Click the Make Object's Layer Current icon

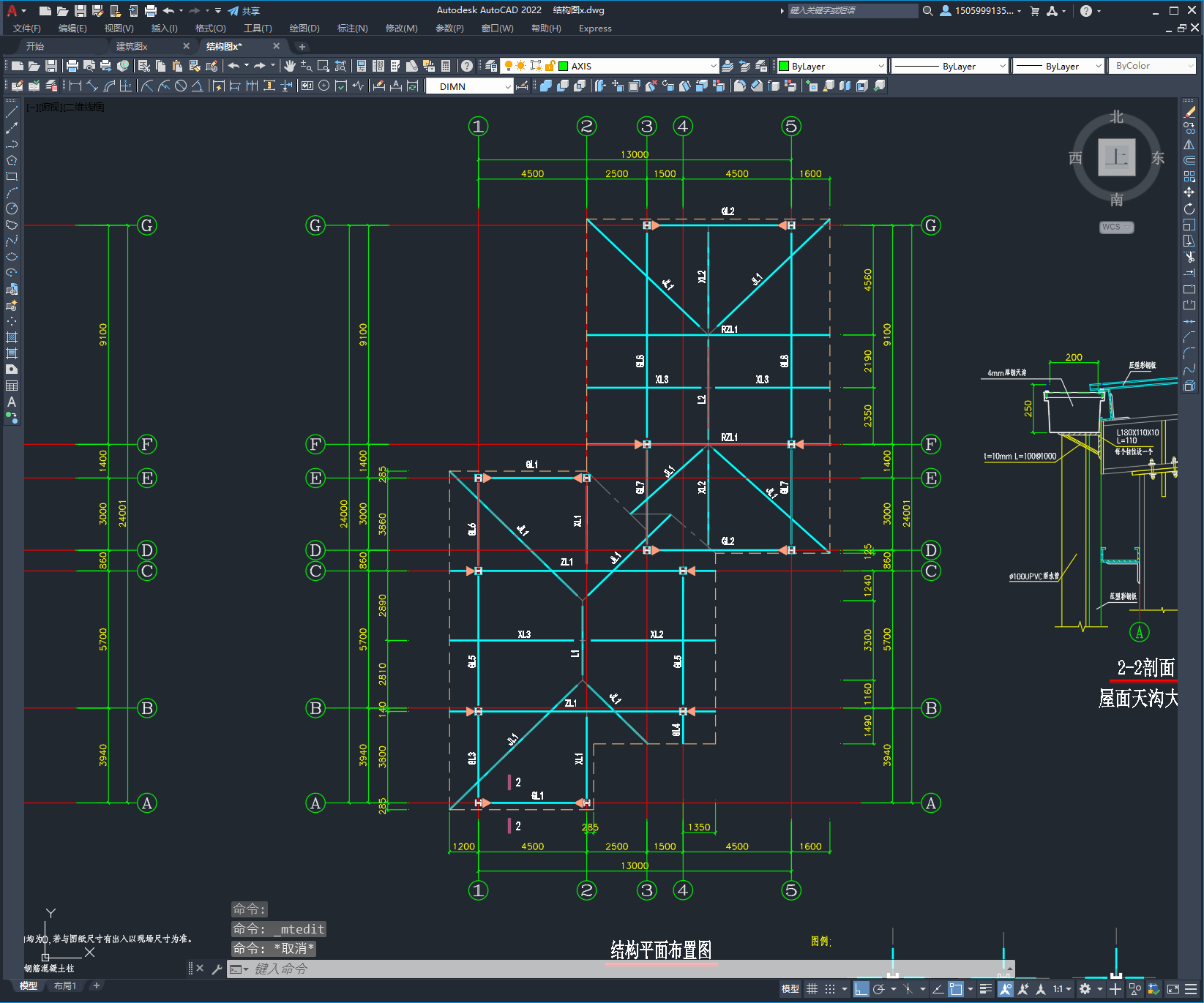point(728,66)
